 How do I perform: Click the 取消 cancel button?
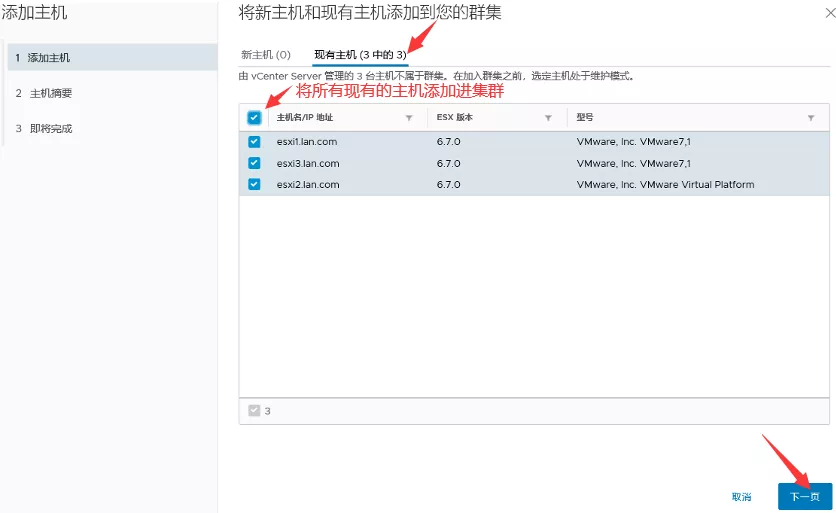coord(741,497)
